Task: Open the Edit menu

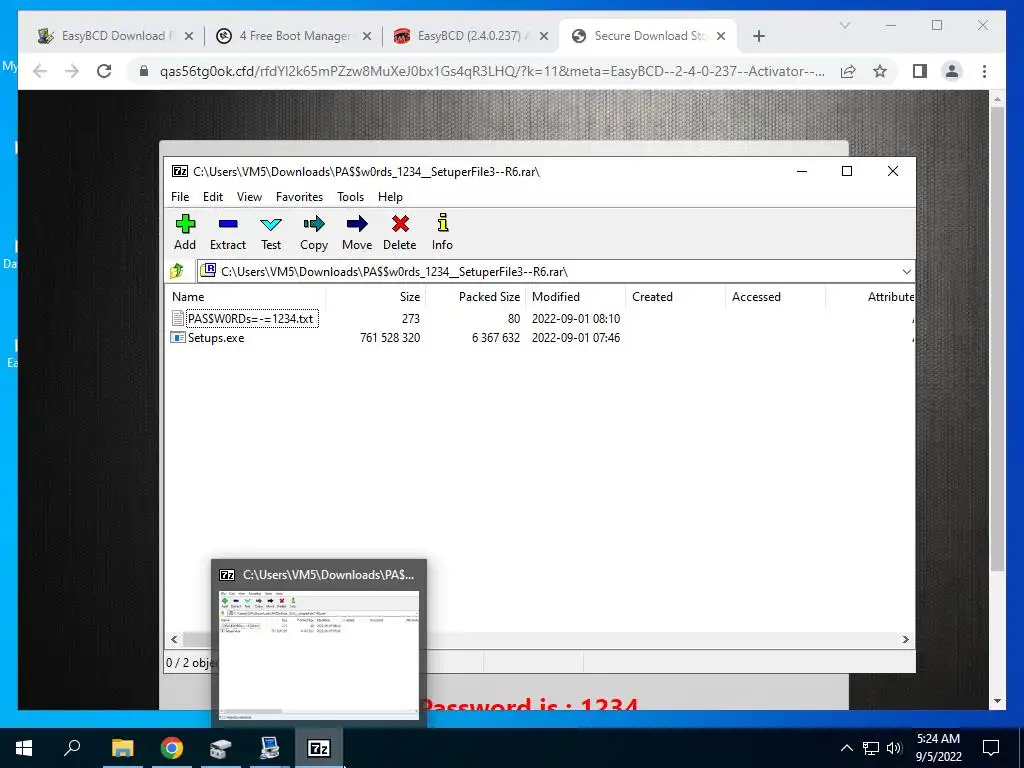Action: pos(213,197)
